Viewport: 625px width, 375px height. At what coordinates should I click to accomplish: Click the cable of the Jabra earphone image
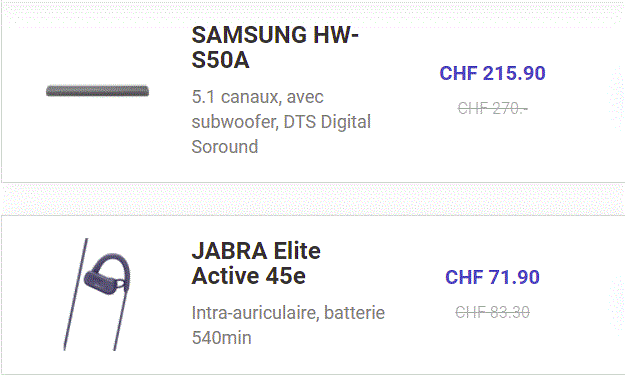[76, 295]
